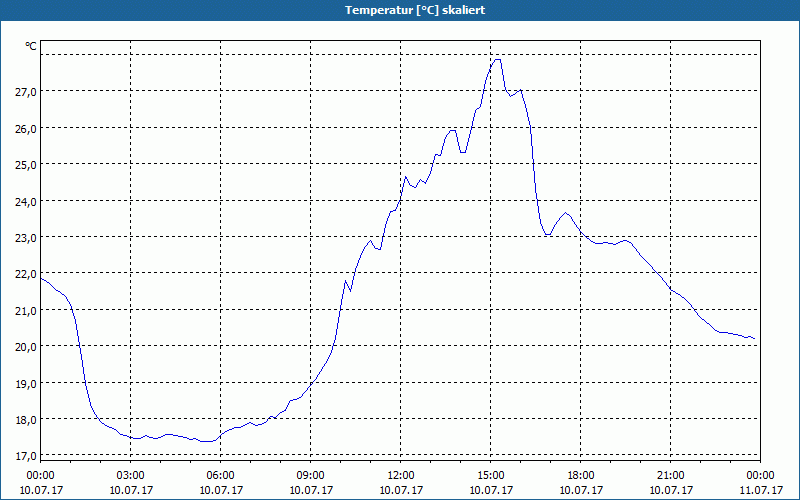Select the 23,0 y-axis label
800x500 pixels.
(26, 237)
